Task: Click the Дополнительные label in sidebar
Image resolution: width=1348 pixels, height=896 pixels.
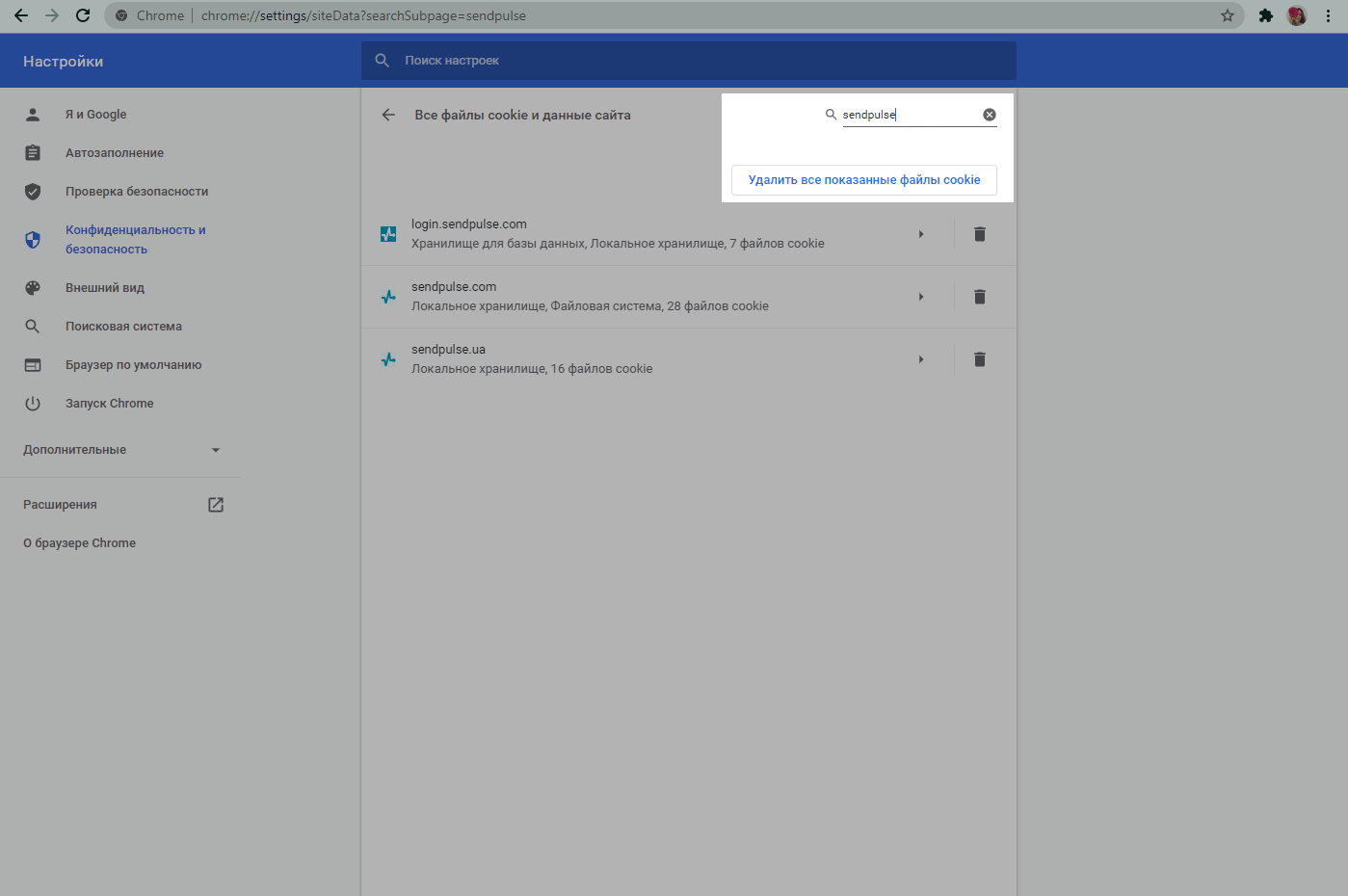Action: [74, 450]
